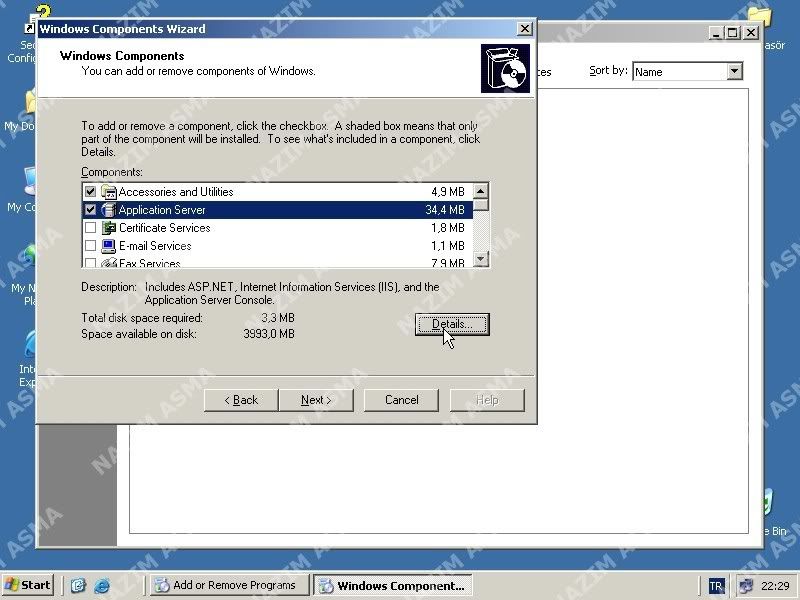This screenshot has width=800, height=600.
Task: Click the system tray icon beside the clock
Action: click(x=746, y=586)
